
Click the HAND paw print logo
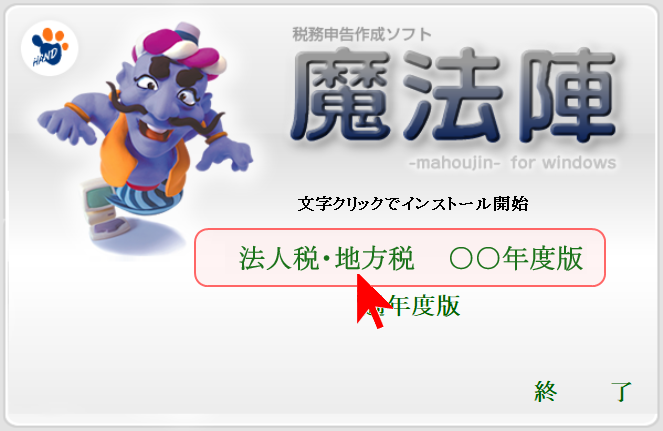tap(49, 48)
